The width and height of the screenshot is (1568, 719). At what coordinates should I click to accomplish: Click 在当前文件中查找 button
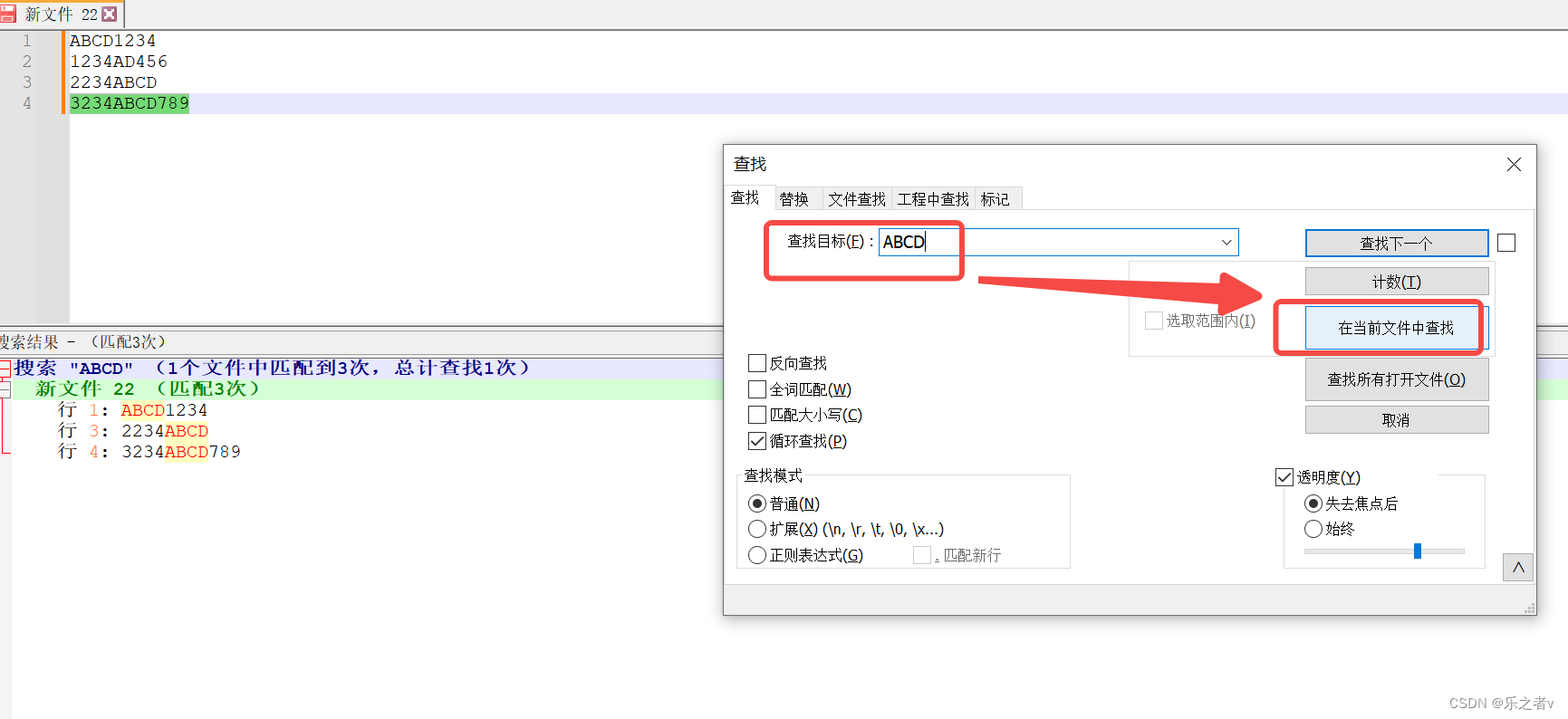coord(1396,328)
